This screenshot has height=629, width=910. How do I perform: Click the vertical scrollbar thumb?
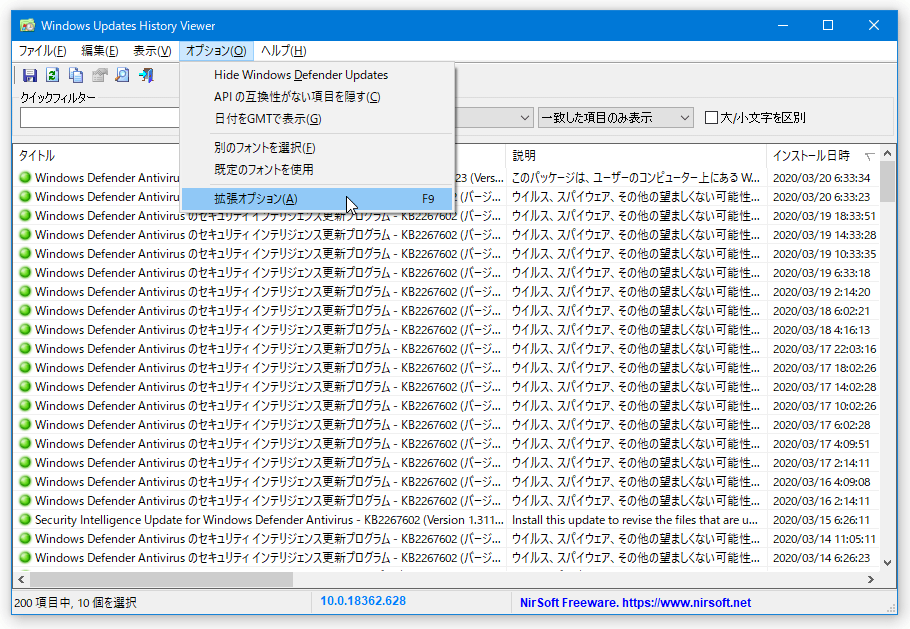point(887,182)
